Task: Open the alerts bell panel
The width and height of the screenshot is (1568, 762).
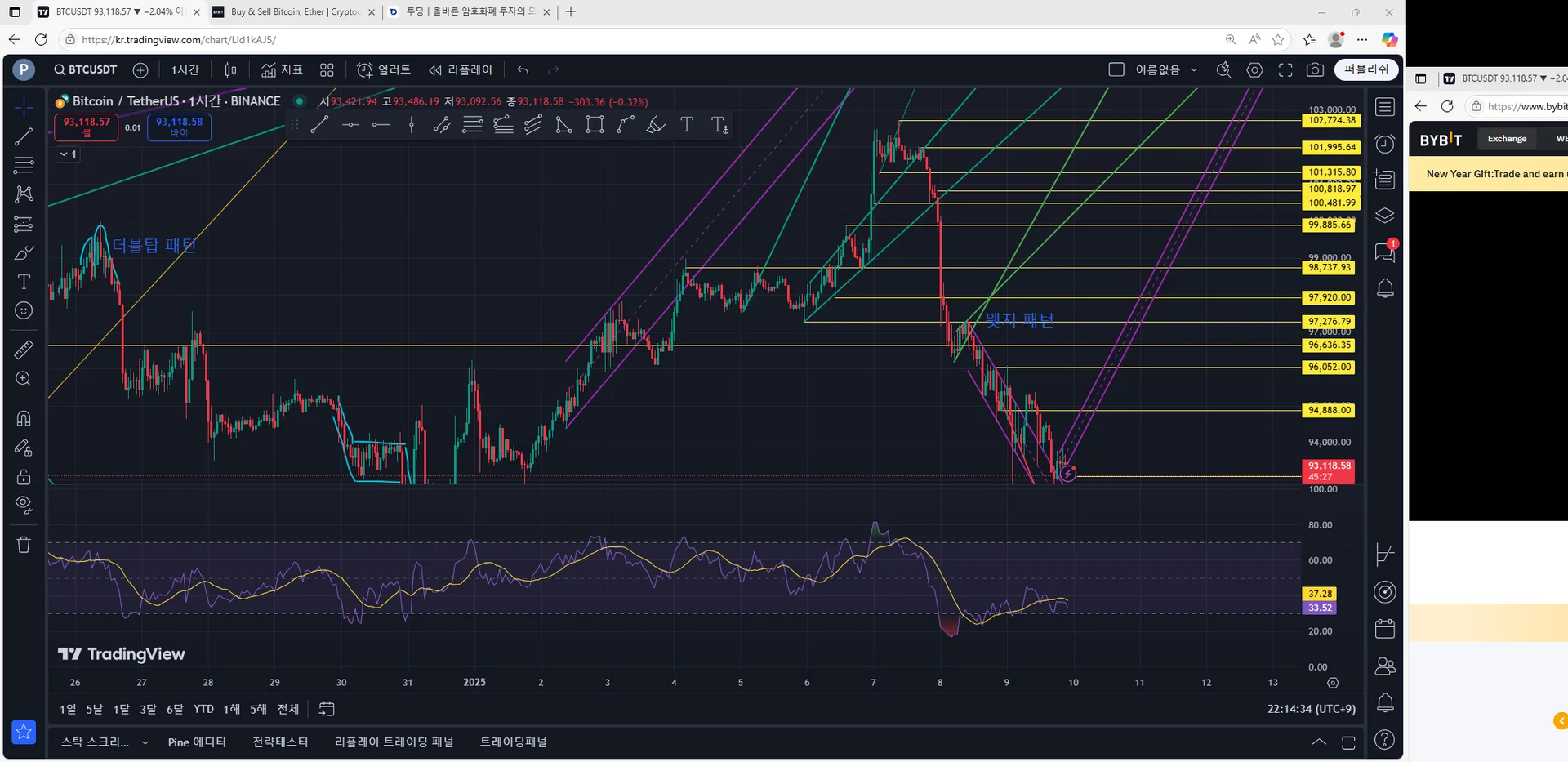Action: (x=1385, y=288)
